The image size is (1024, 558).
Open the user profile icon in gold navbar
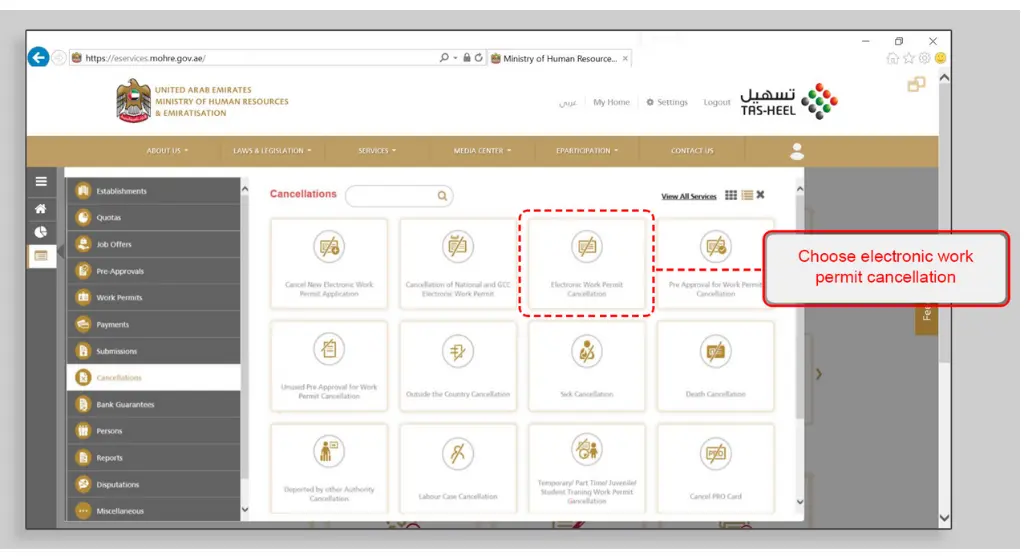tap(796, 151)
